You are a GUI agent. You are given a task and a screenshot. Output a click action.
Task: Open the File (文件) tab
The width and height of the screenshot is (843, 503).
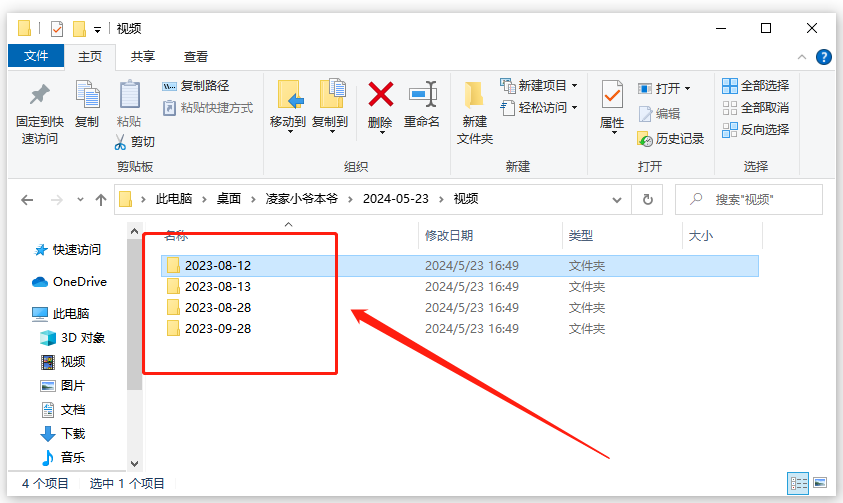(36, 56)
